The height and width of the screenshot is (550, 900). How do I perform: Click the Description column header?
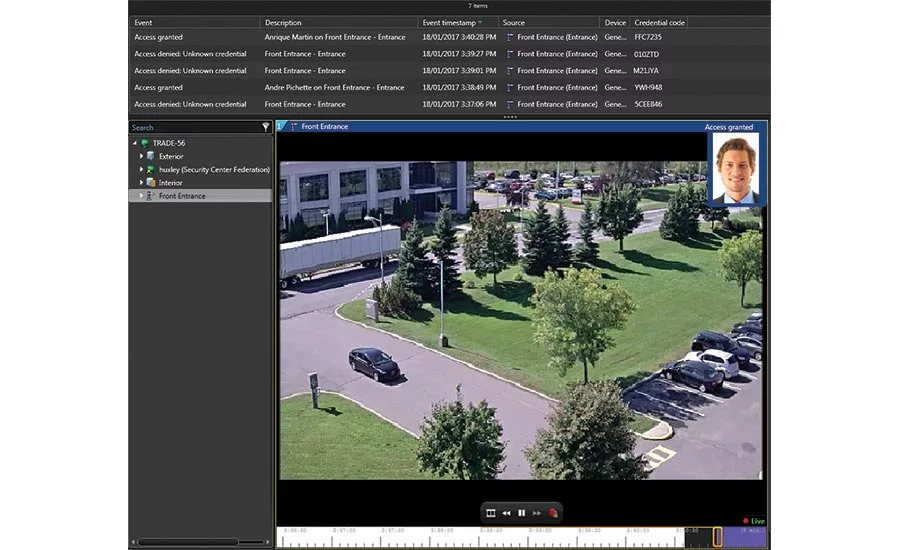coord(284,22)
